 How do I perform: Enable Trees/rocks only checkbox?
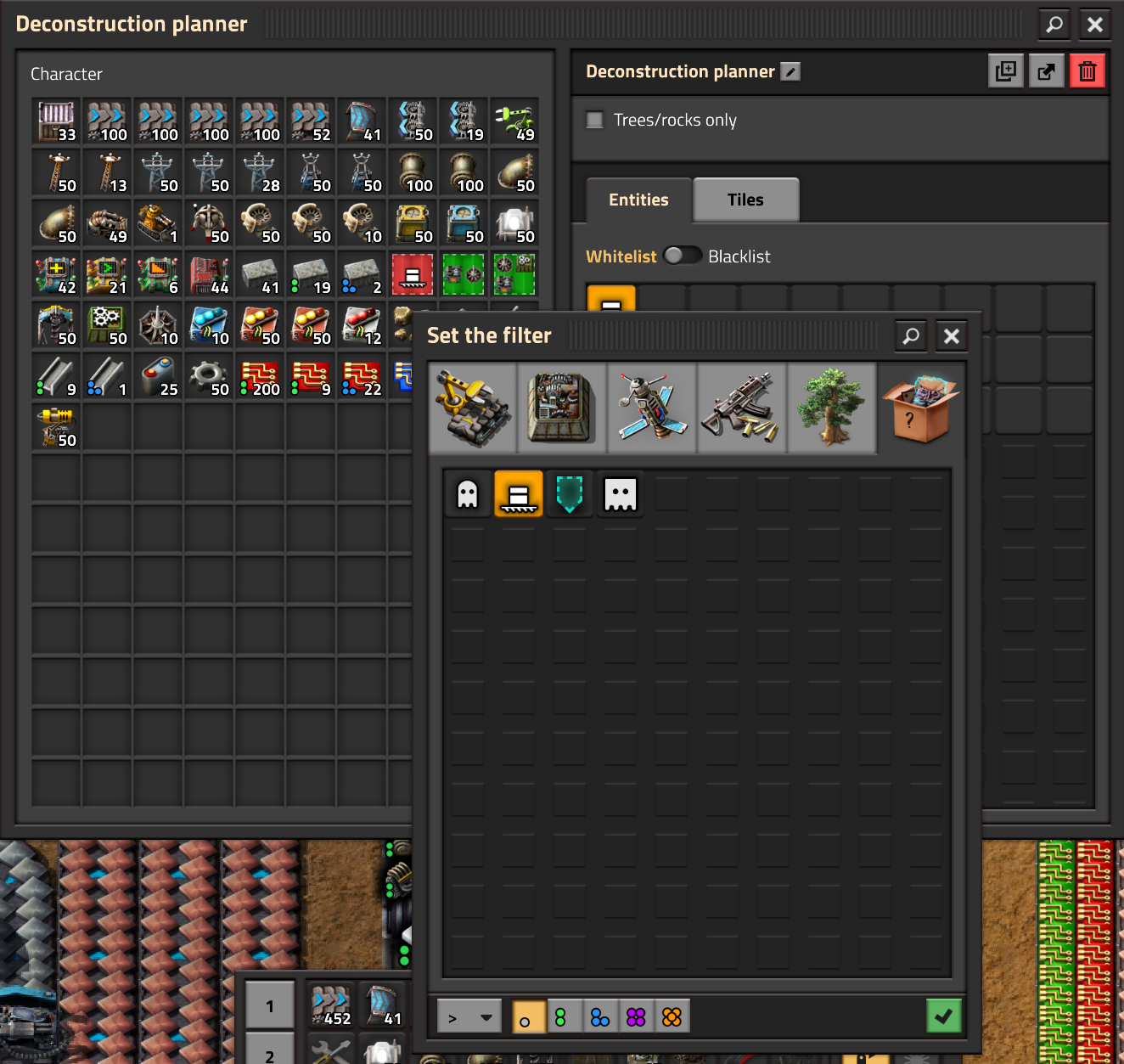click(x=595, y=120)
